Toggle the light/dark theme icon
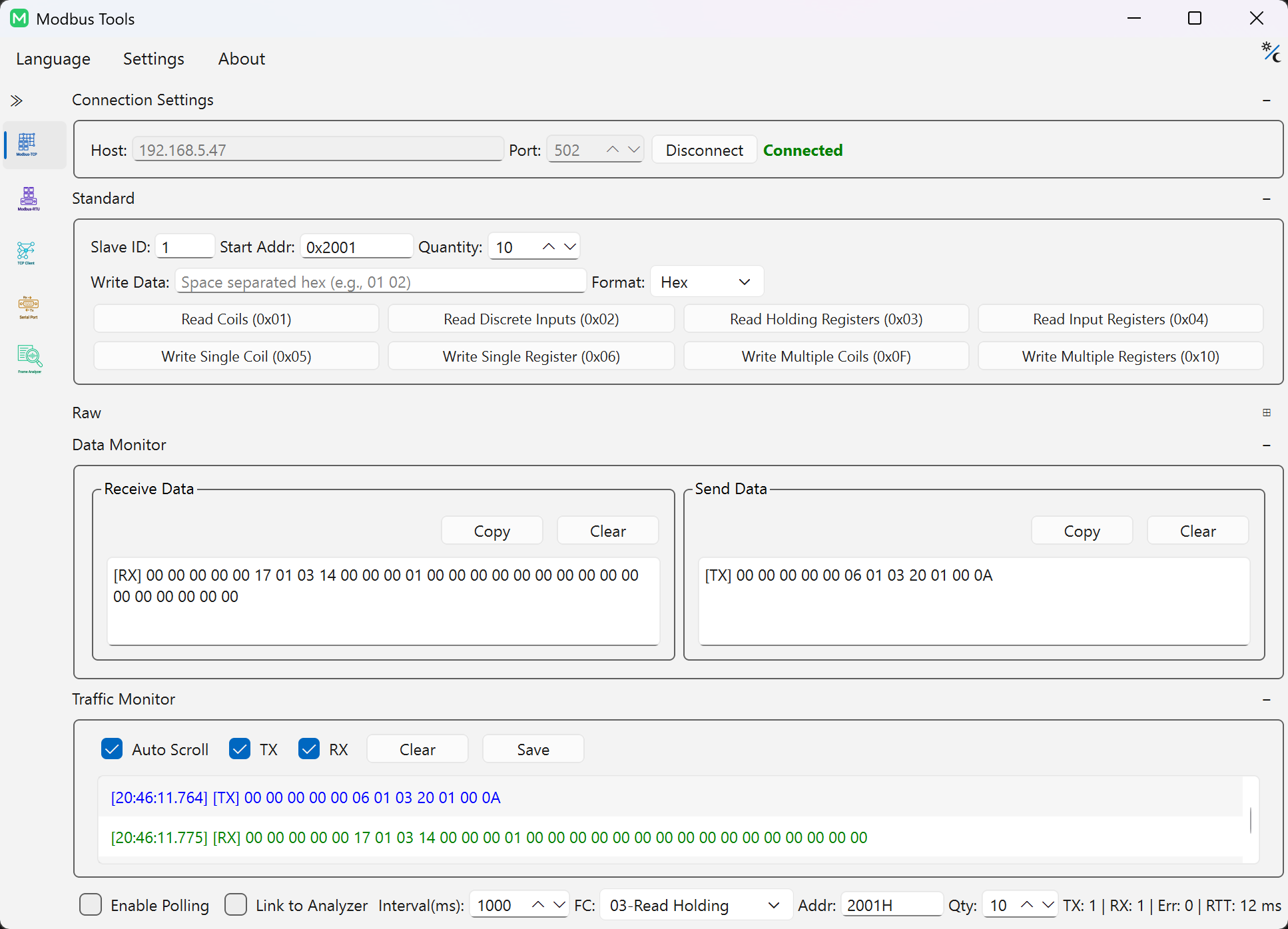This screenshot has width=1288, height=929. tap(1271, 52)
